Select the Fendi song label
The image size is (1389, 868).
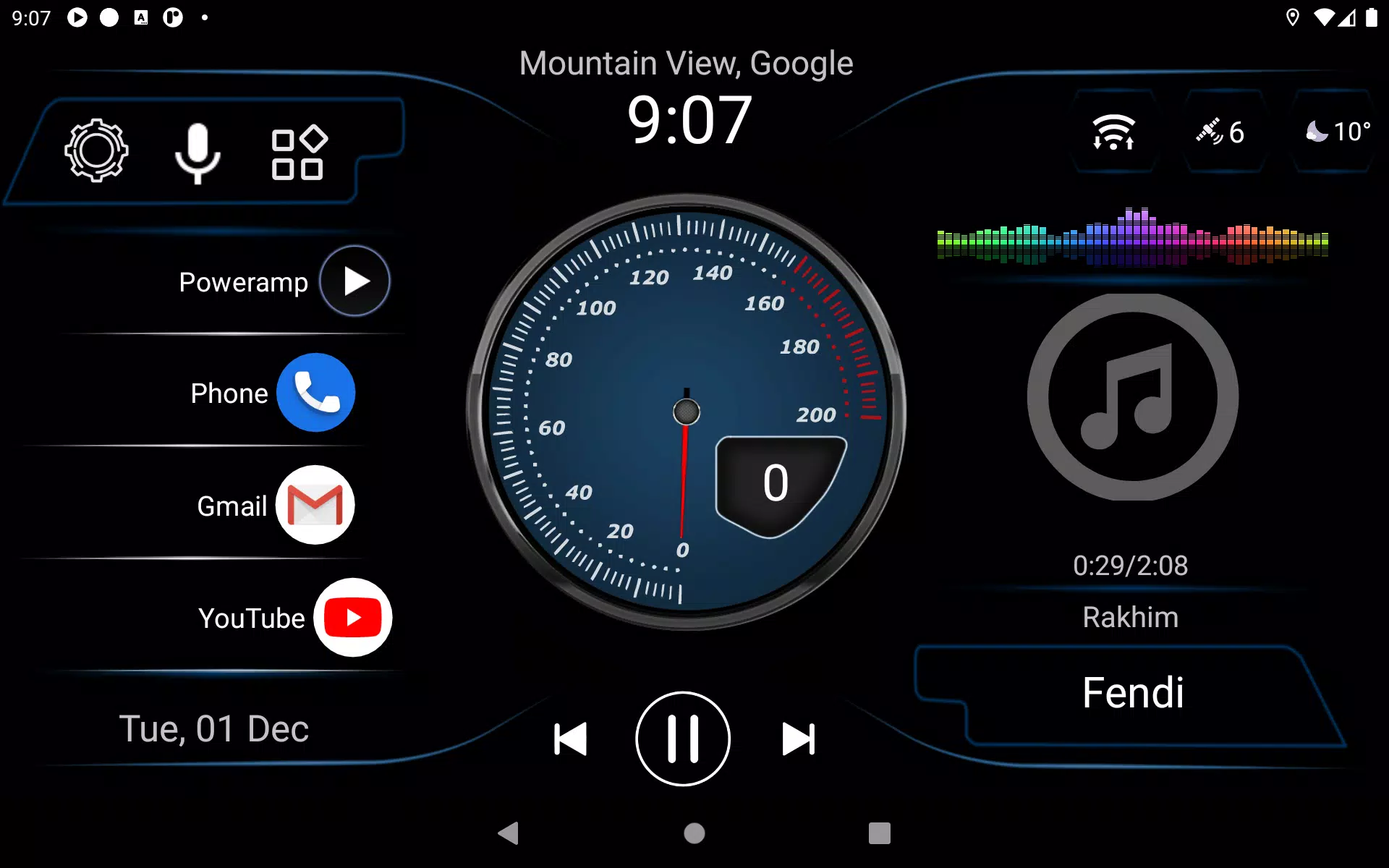[1132, 692]
